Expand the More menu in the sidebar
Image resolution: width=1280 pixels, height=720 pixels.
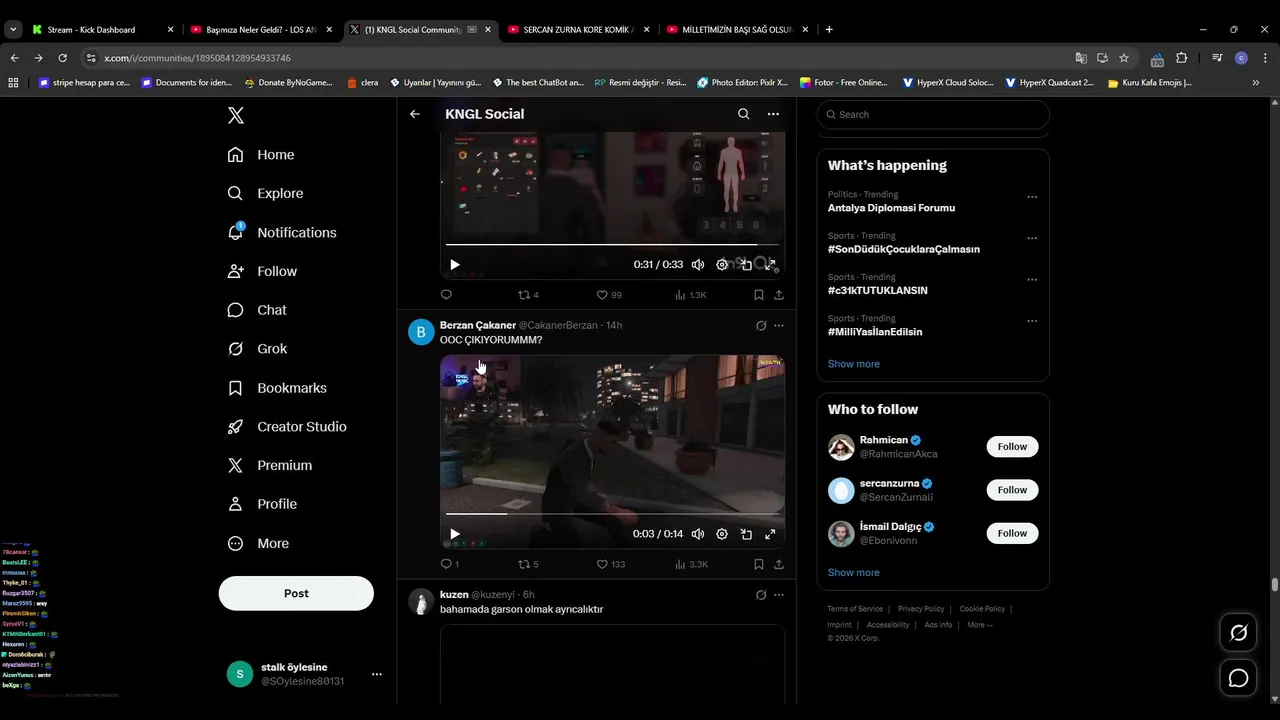point(258,543)
